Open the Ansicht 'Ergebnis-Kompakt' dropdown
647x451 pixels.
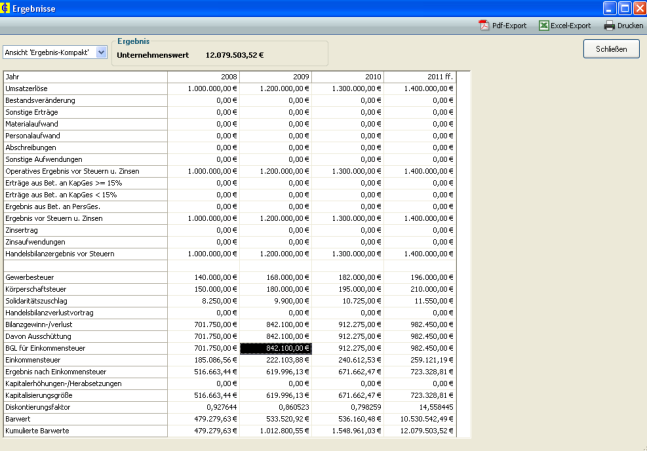click(101, 52)
